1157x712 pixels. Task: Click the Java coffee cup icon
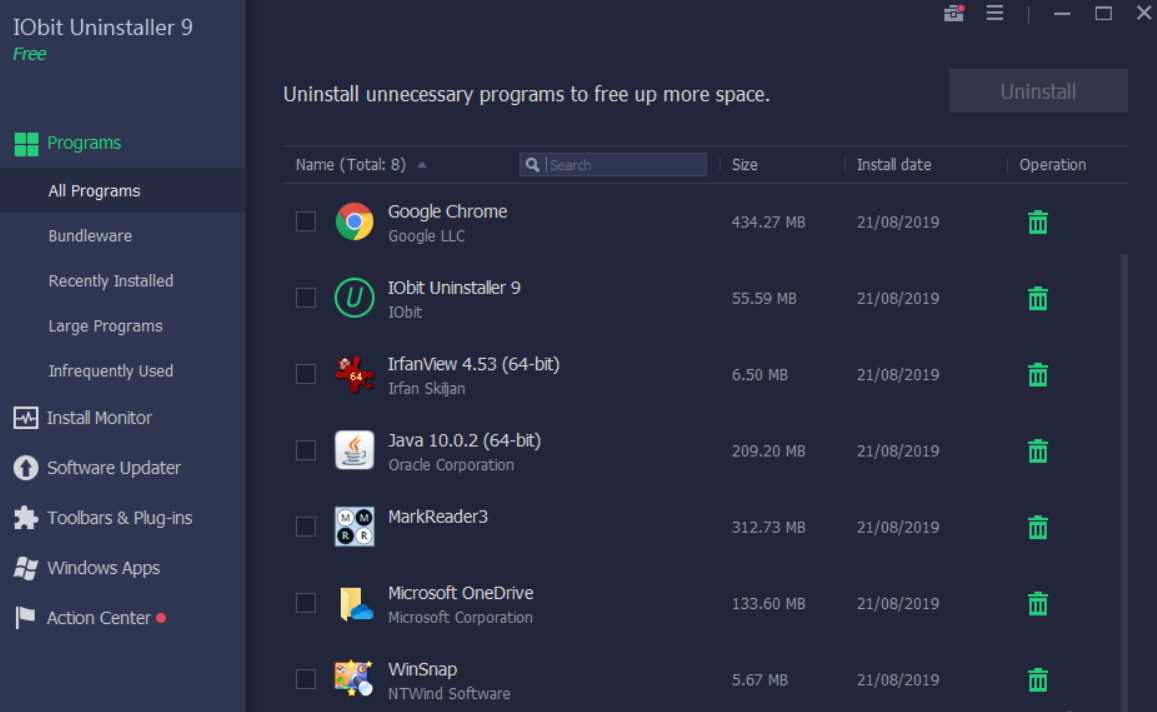tap(354, 450)
